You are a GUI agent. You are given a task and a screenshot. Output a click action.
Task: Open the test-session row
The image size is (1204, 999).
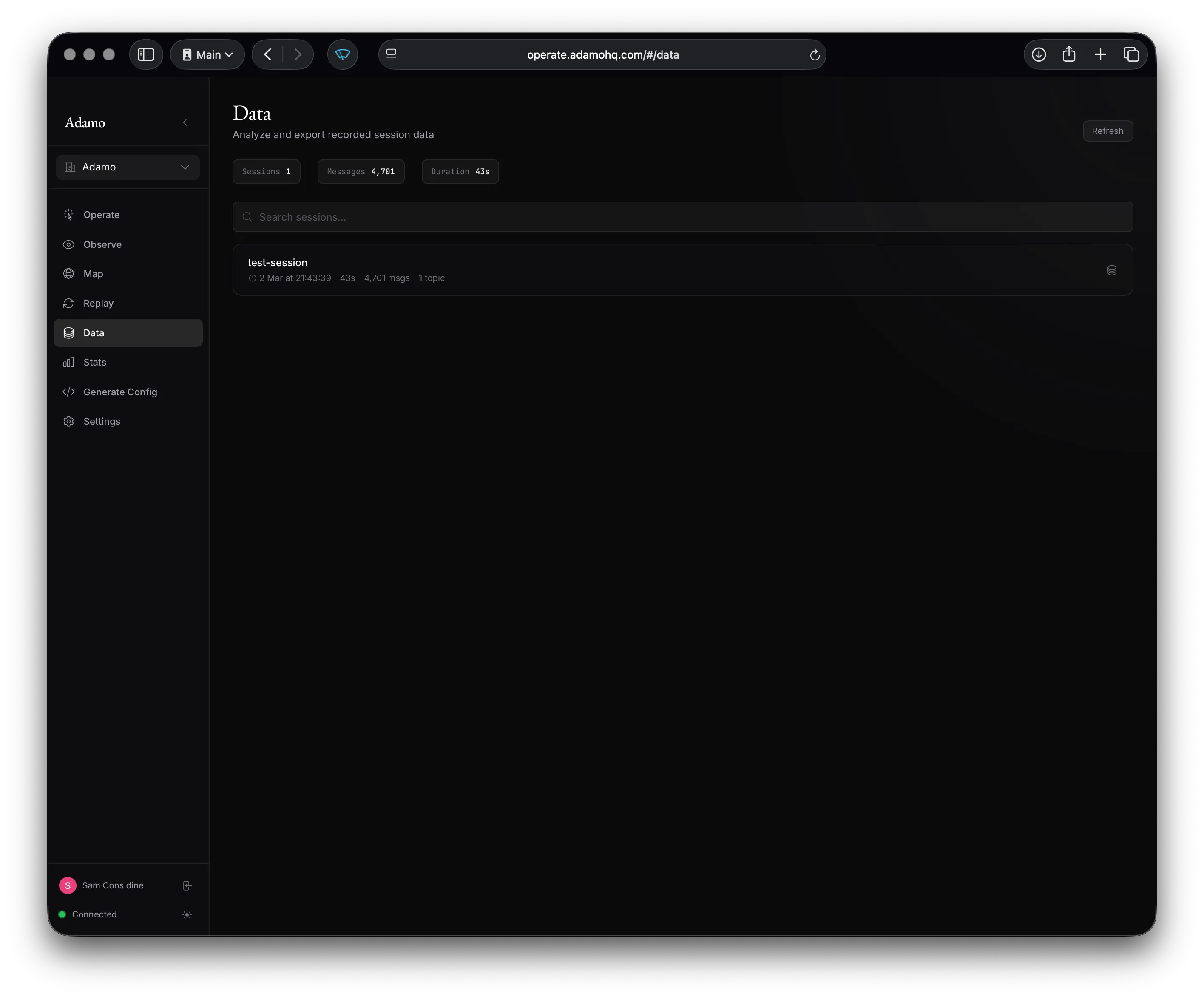(682, 270)
